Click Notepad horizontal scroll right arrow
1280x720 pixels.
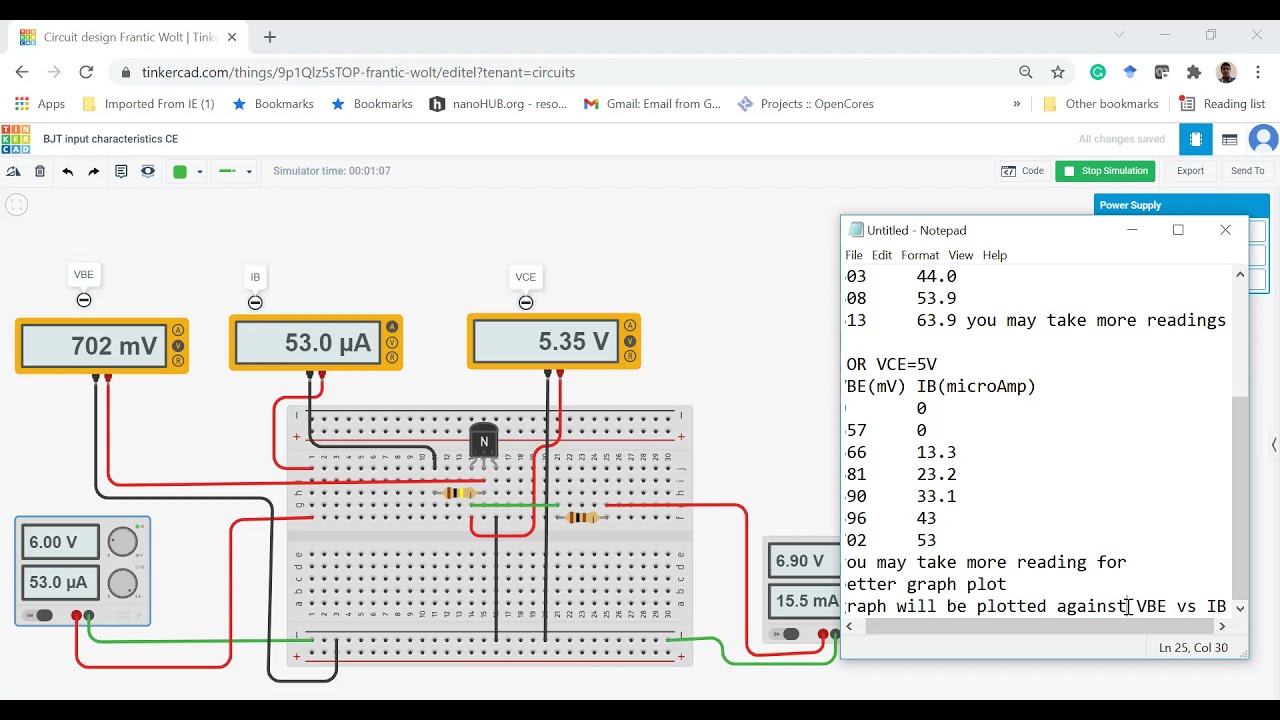[1221, 626]
